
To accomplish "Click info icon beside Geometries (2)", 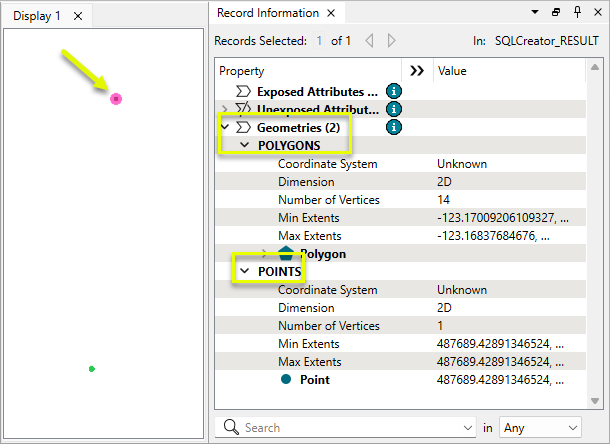I will point(394,127).
